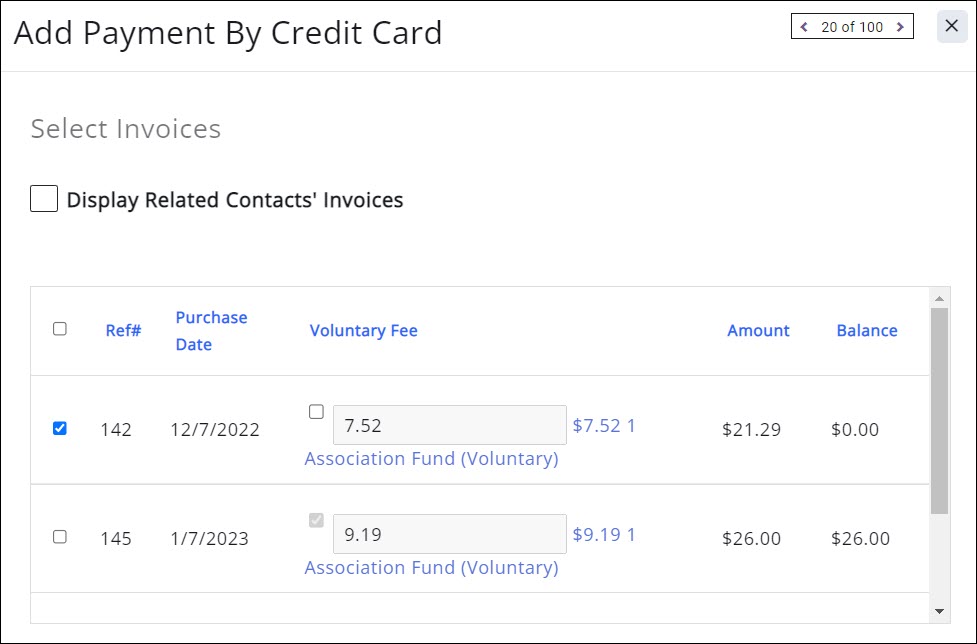Go to next page arrow in pager
The height and width of the screenshot is (644, 977).
[x=900, y=27]
